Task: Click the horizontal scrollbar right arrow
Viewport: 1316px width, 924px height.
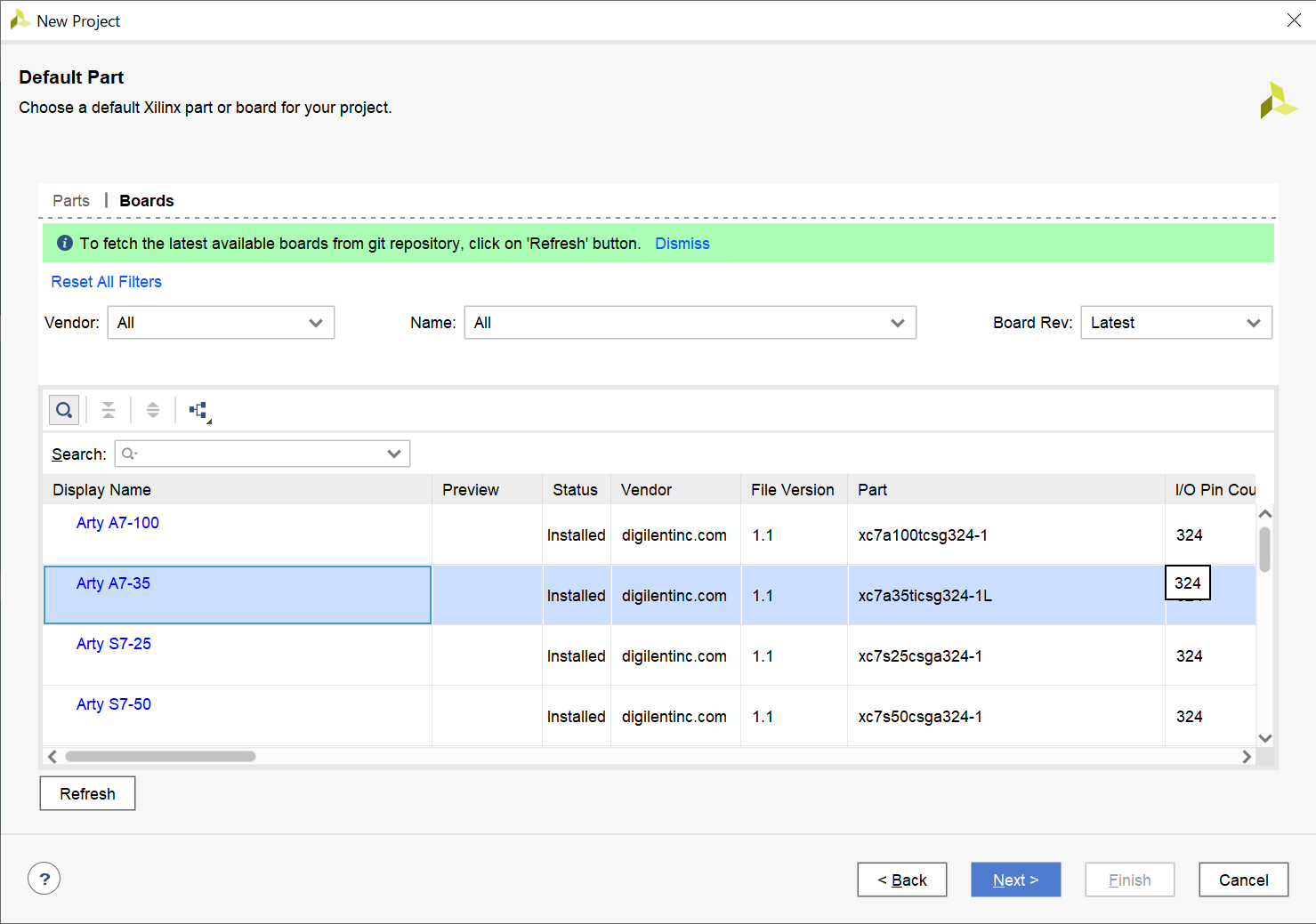Action: coord(1247,757)
